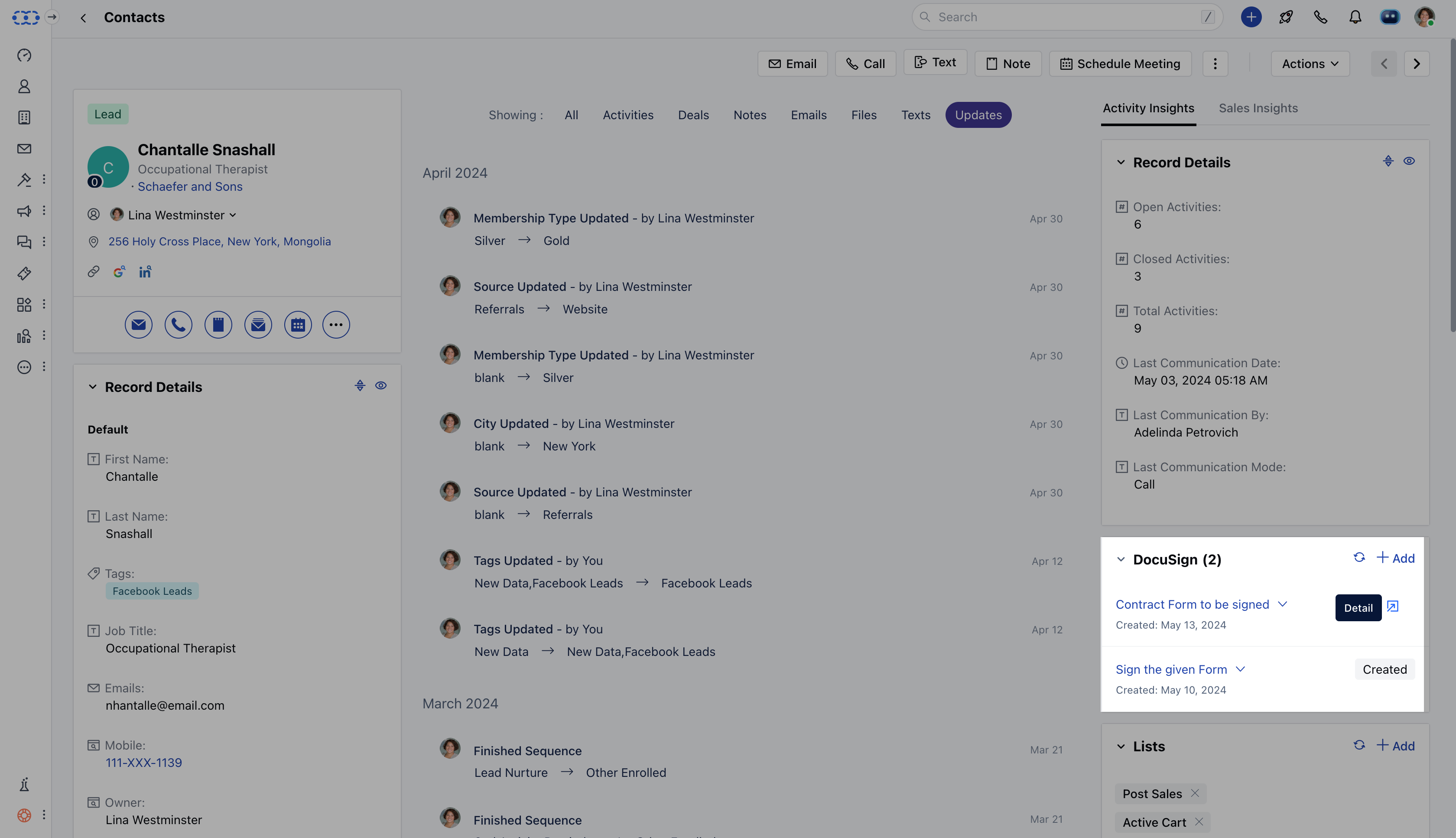This screenshot has height=838, width=1456.
Task: Click the LinkedIn icon on the contact card
Action: tap(144, 271)
